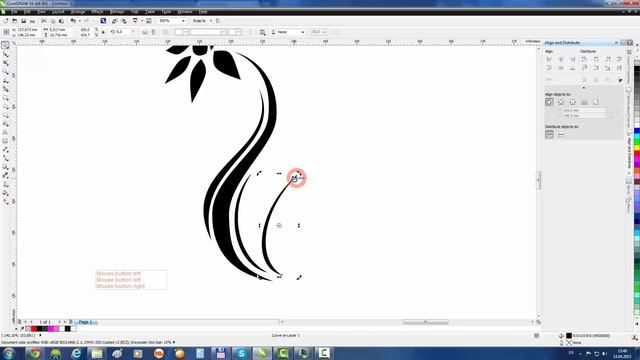640x360 pixels.
Task: Open the Arrange menu
Action: 78,12
